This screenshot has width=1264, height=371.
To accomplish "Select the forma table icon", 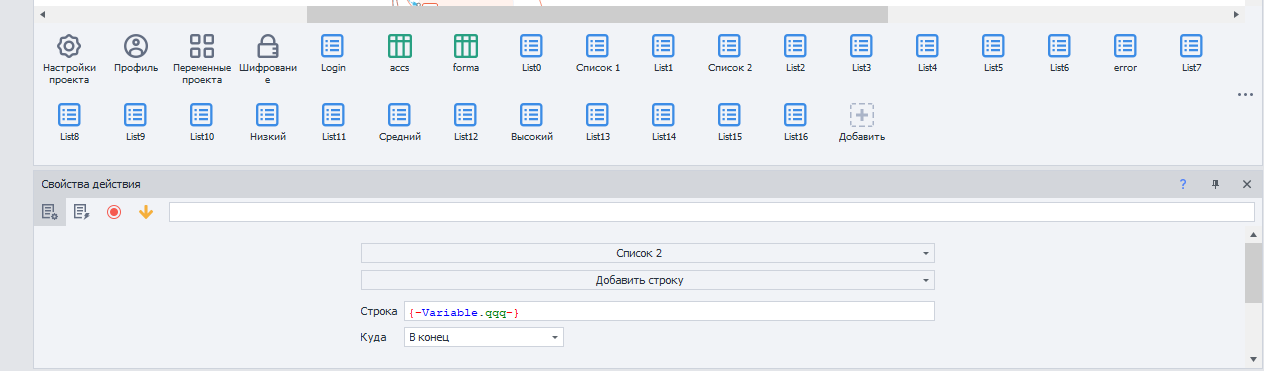I will (465, 46).
